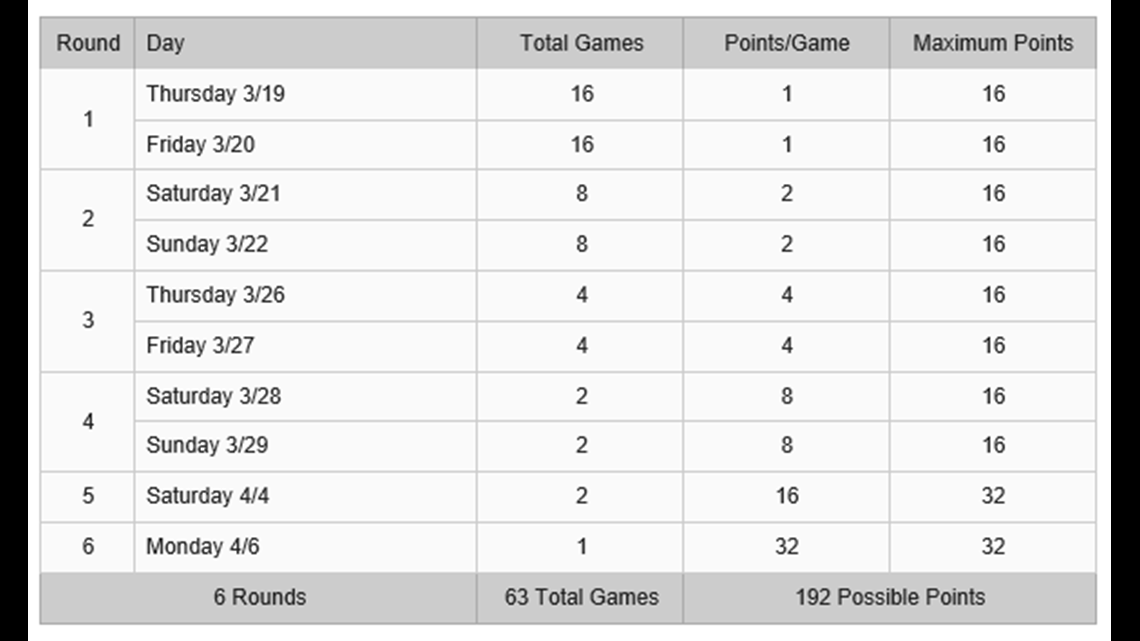Click the 192 Possible Points footer cell

click(890, 597)
